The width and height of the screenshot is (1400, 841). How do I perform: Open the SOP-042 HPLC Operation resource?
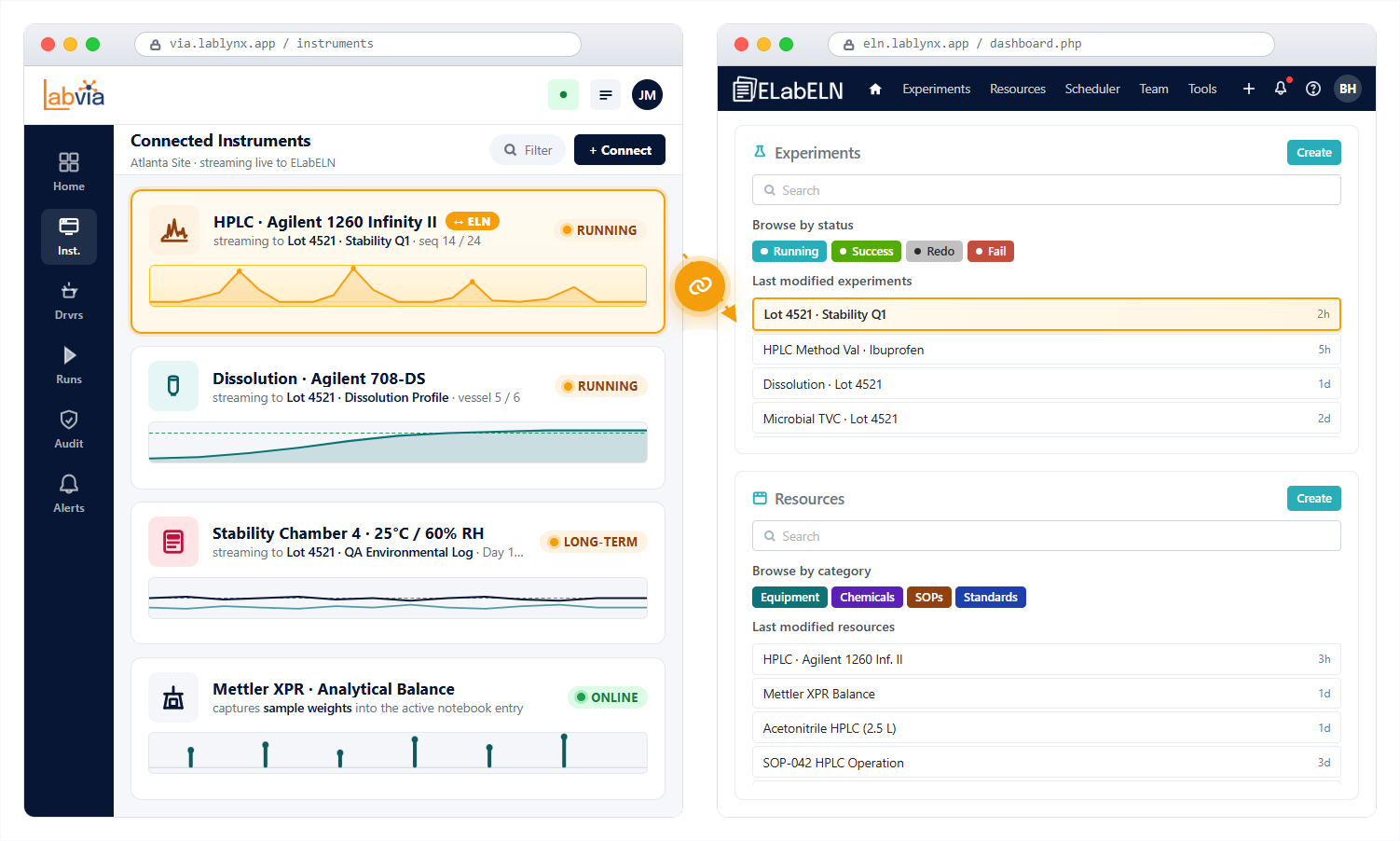coord(1047,763)
